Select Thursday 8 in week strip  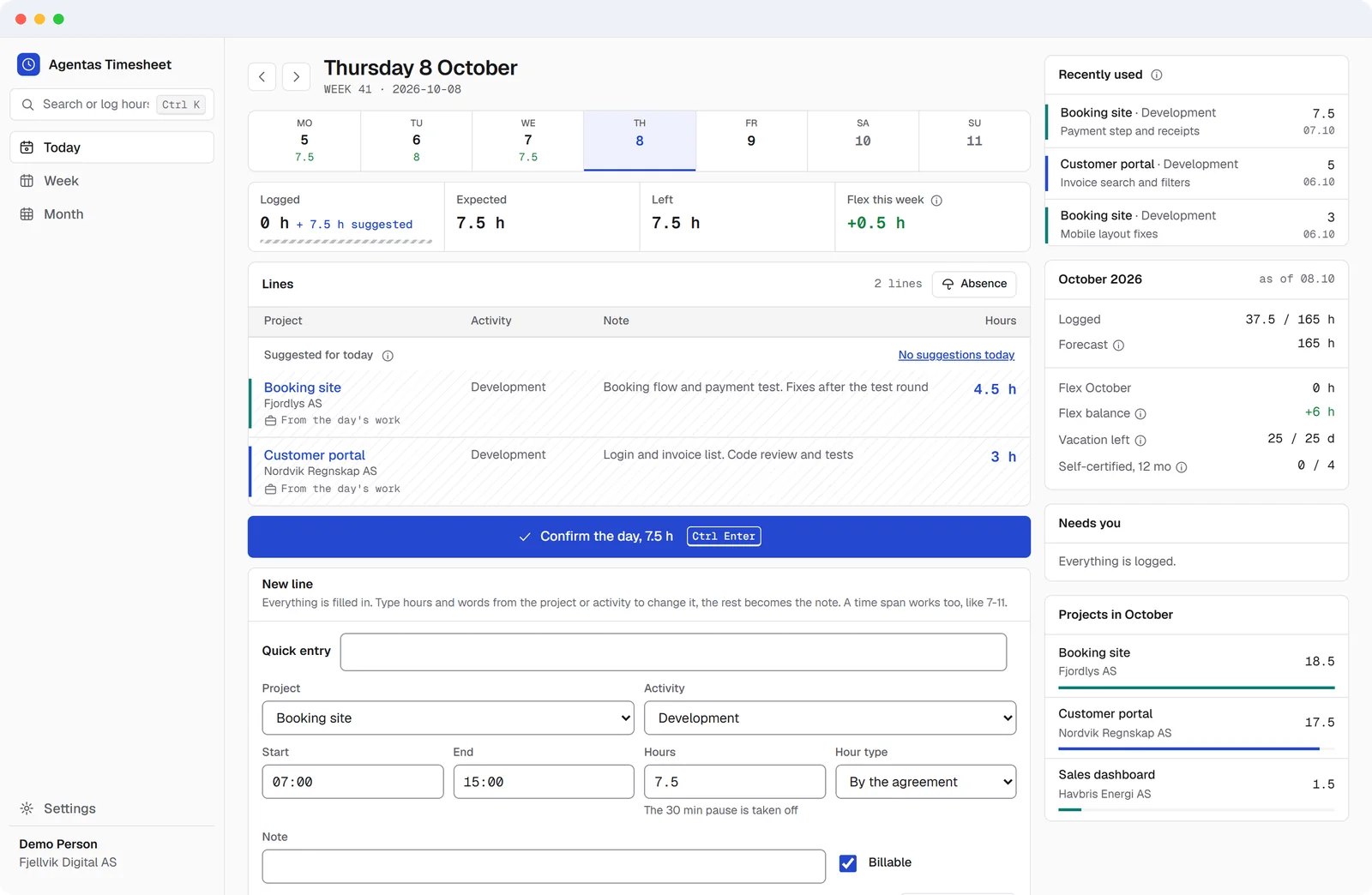640,141
